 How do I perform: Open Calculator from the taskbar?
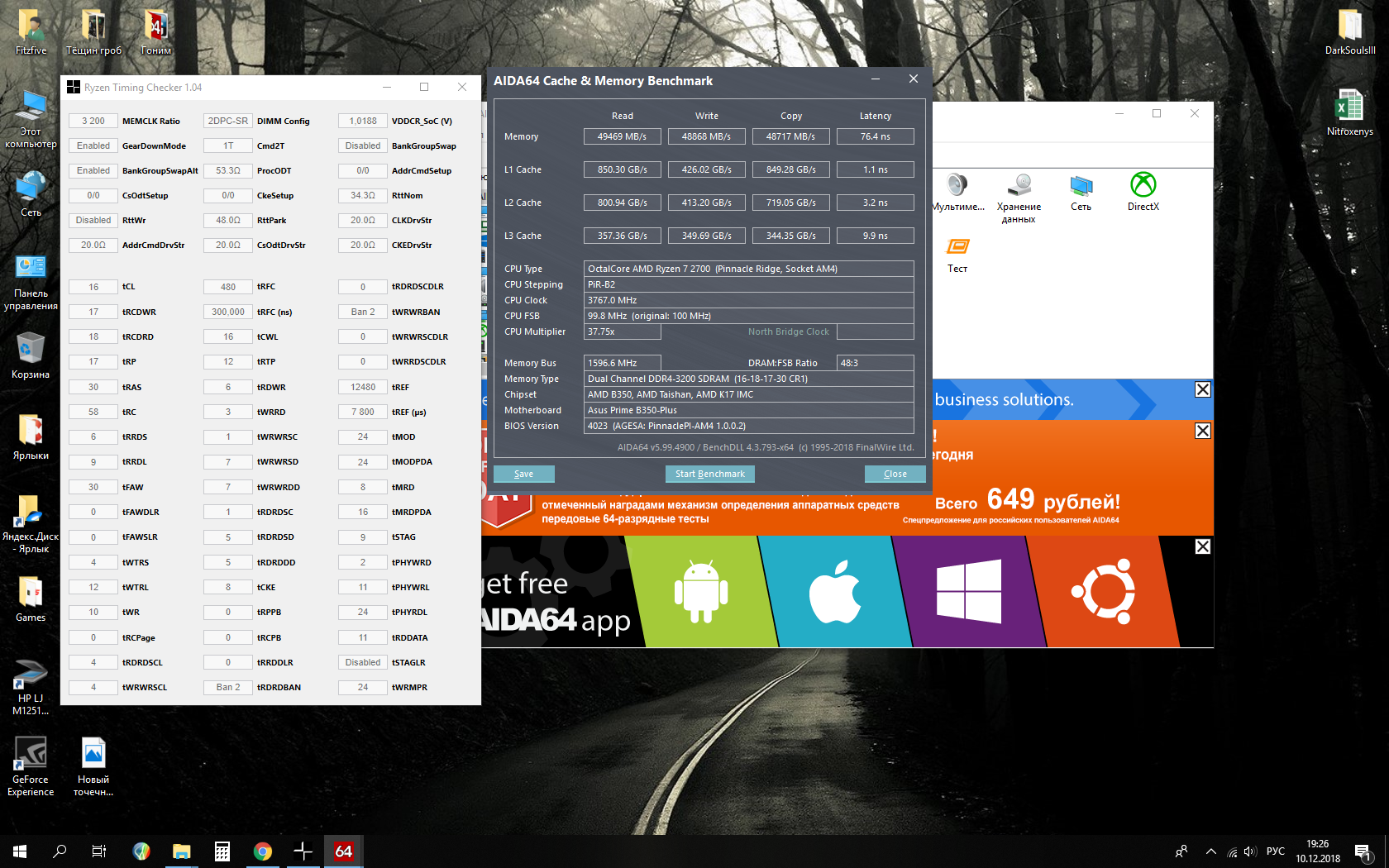(x=222, y=851)
